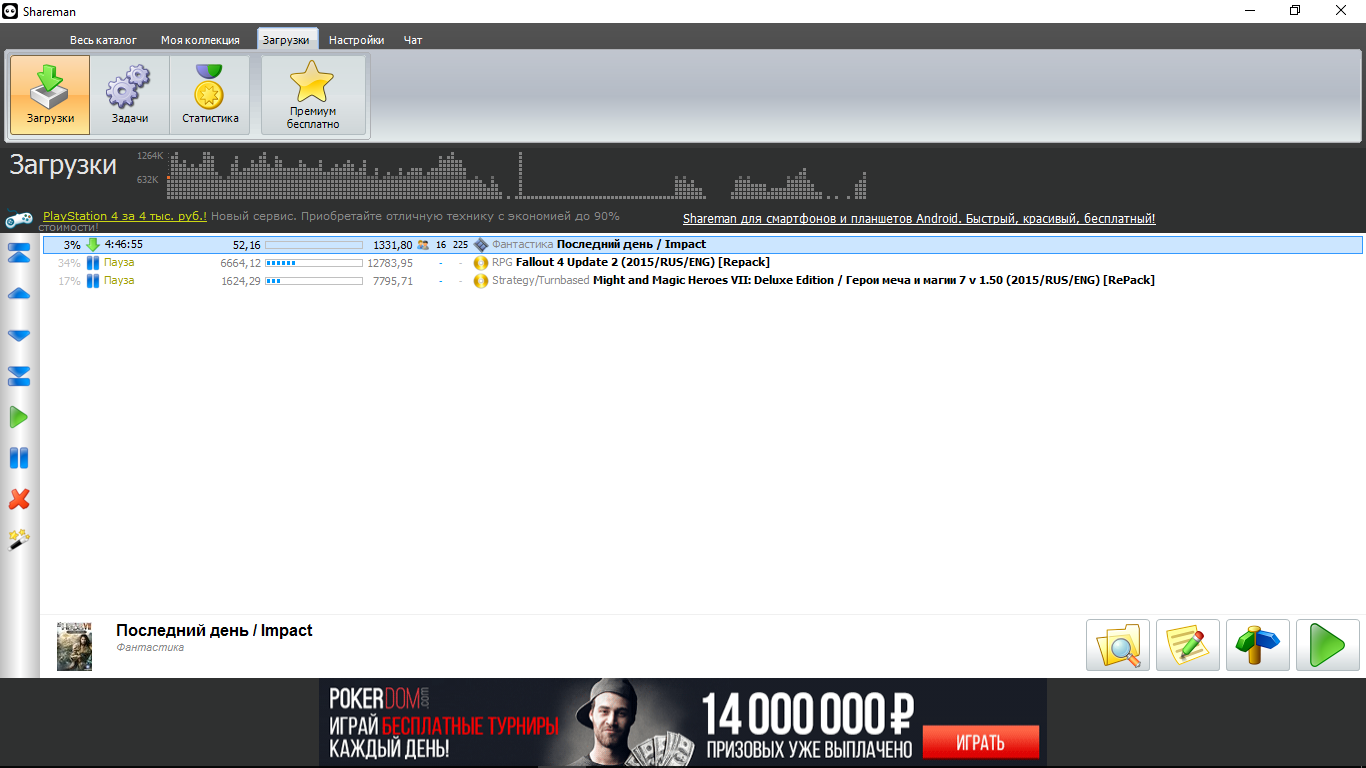Image resolution: width=1366 pixels, height=768 pixels.
Task: Open the Чат tab
Action: coord(413,40)
